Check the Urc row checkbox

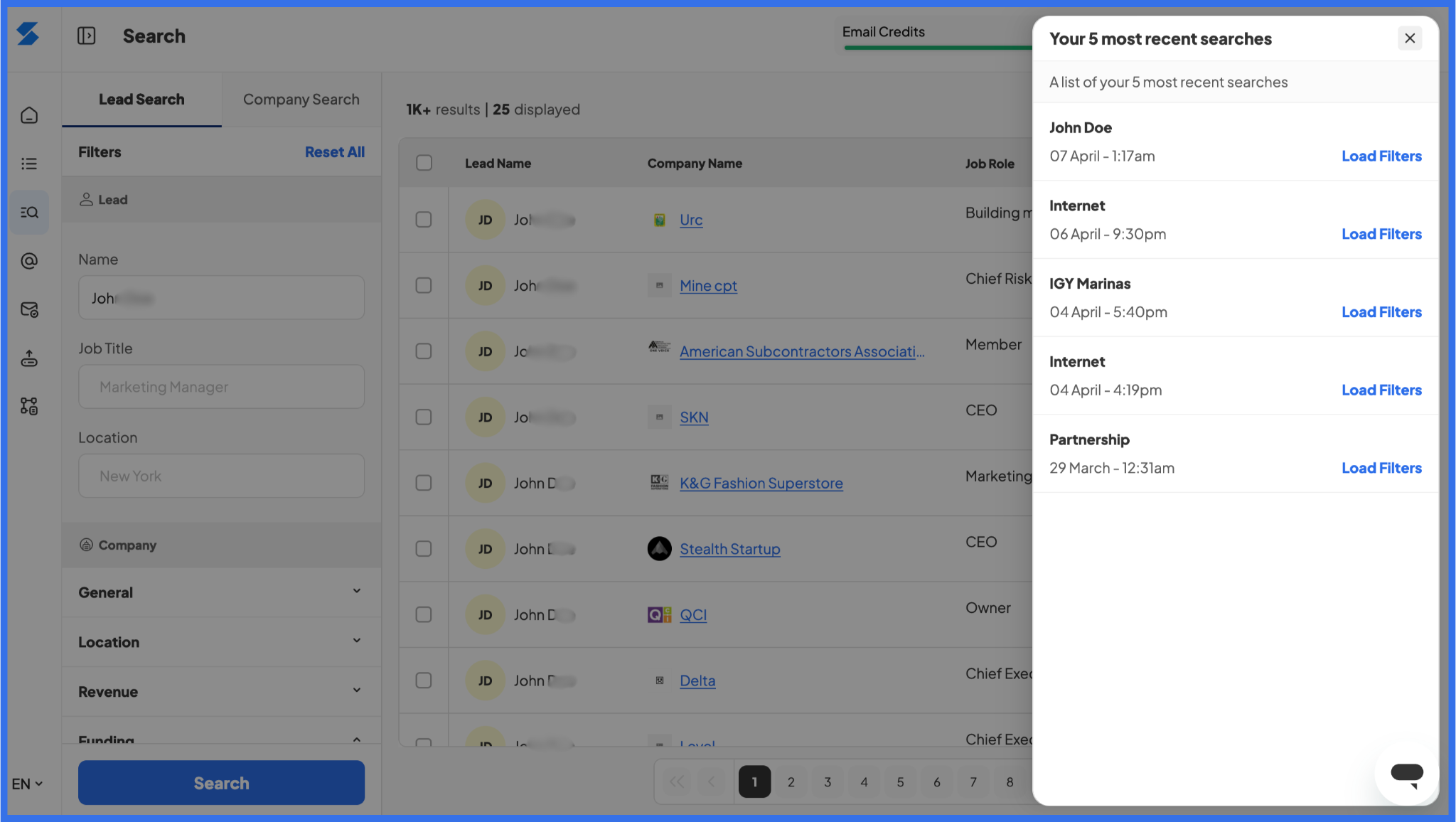pos(424,220)
